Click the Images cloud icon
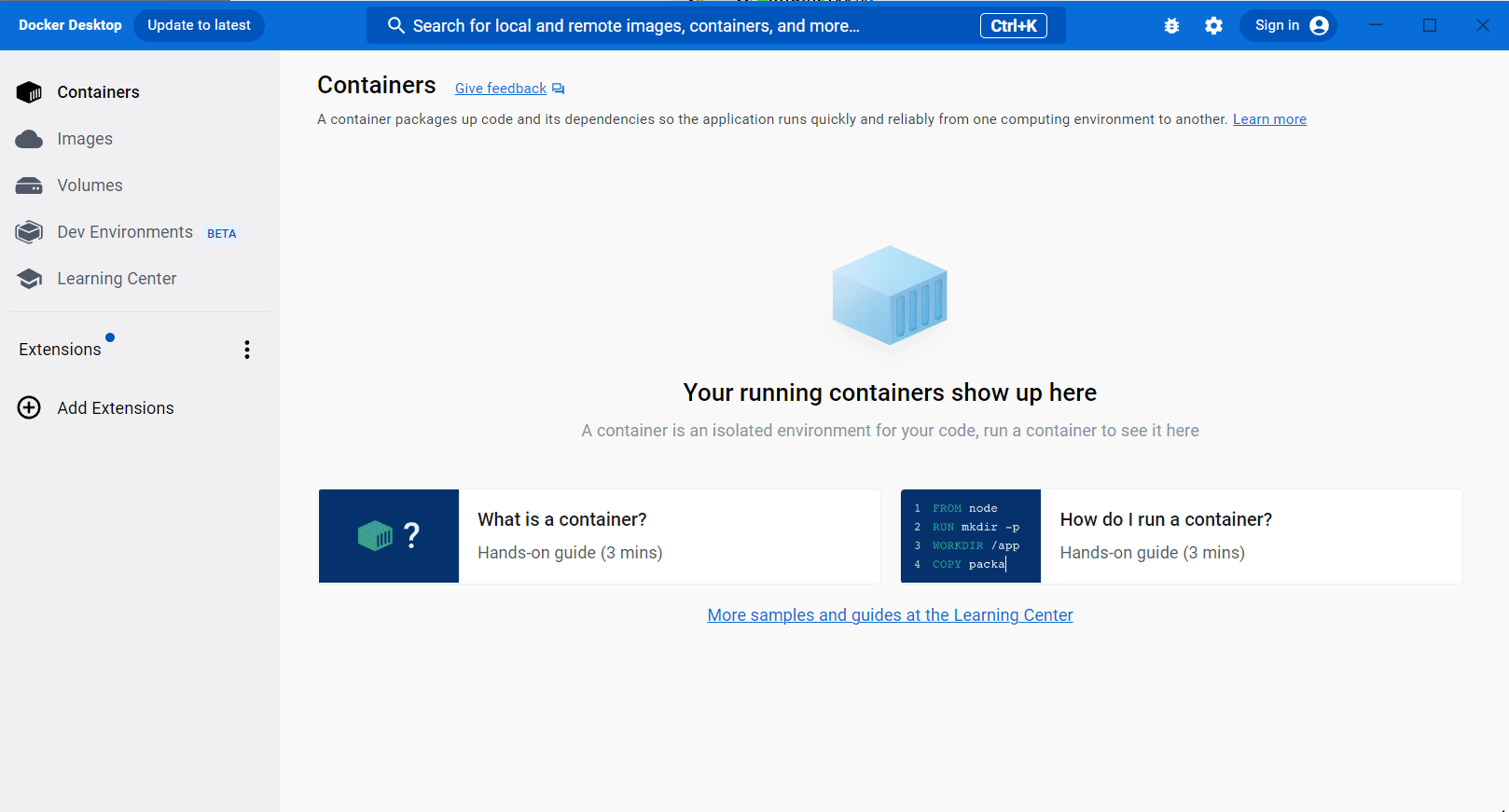Image resolution: width=1509 pixels, height=812 pixels. (x=29, y=139)
